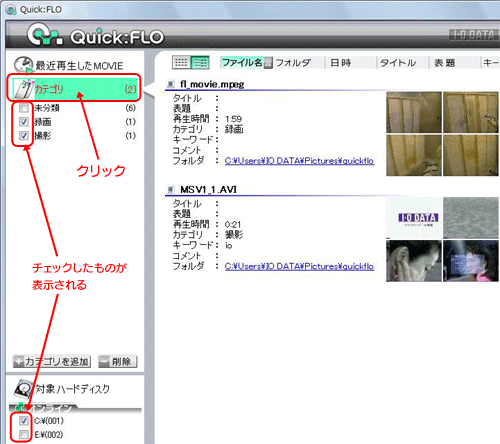500x444 pixels.
Task: Uncheck the 撮影 category checkbox
Action: click(x=24, y=136)
